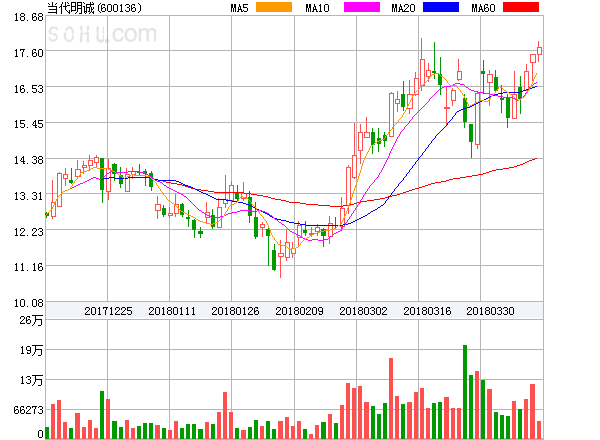Select the 20180330 date label
The width and height of the screenshot is (600, 440).
click(x=490, y=311)
